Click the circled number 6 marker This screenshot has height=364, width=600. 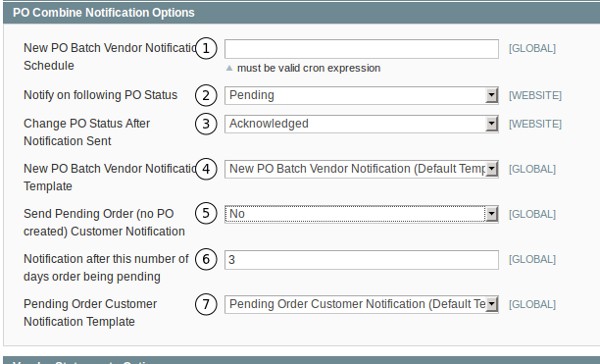point(206,260)
